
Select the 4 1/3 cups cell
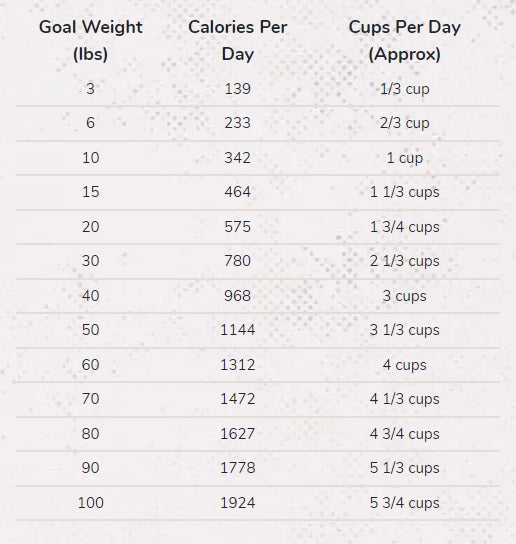[x=405, y=399]
